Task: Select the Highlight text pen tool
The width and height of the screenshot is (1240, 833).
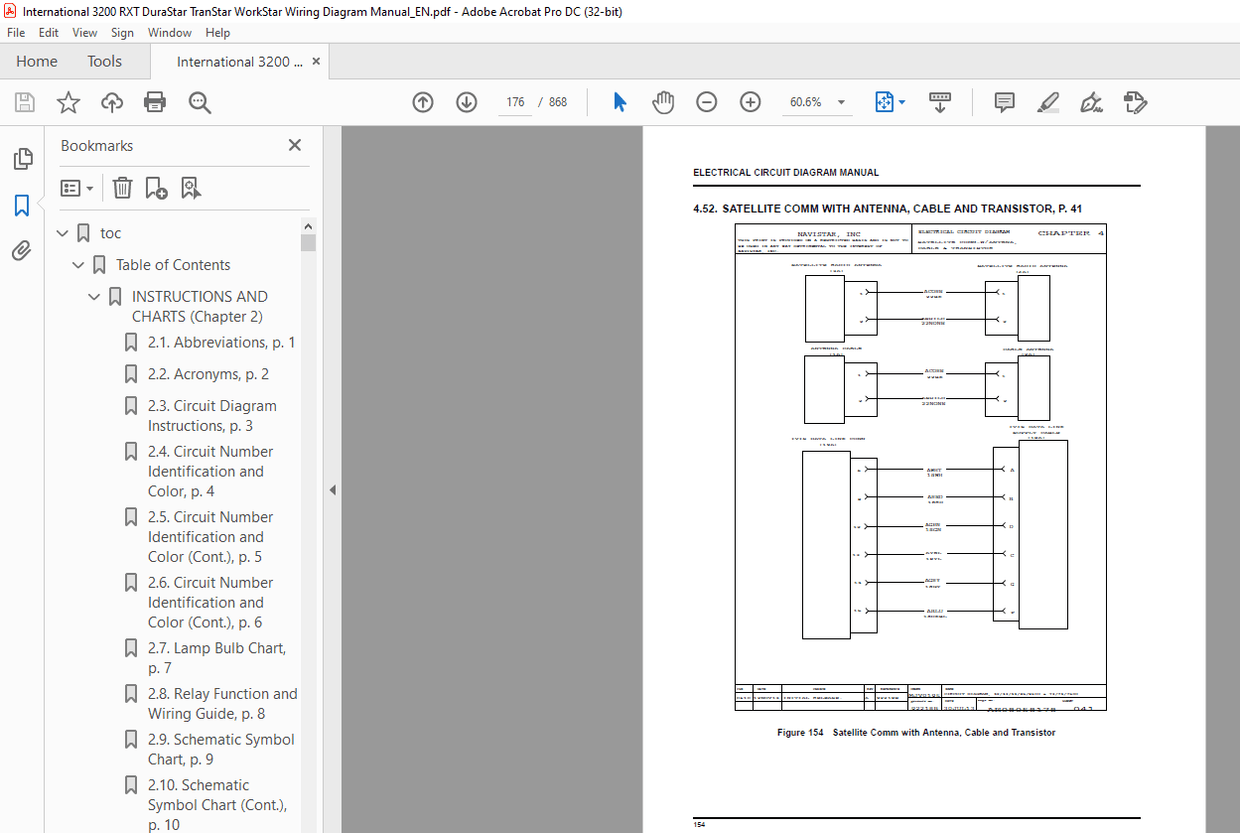Action: click(x=1047, y=102)
